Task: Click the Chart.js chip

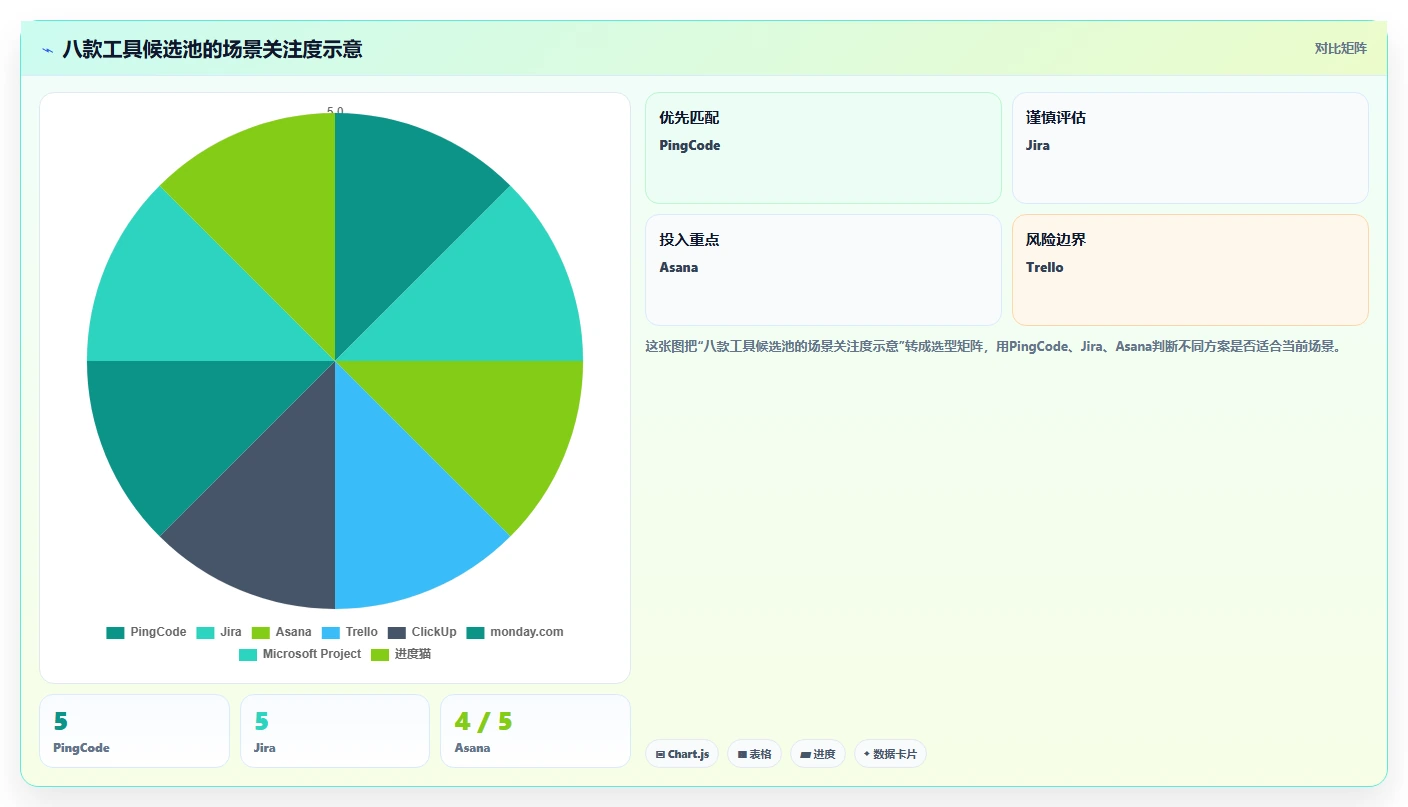Action: [x=682, y=754]
